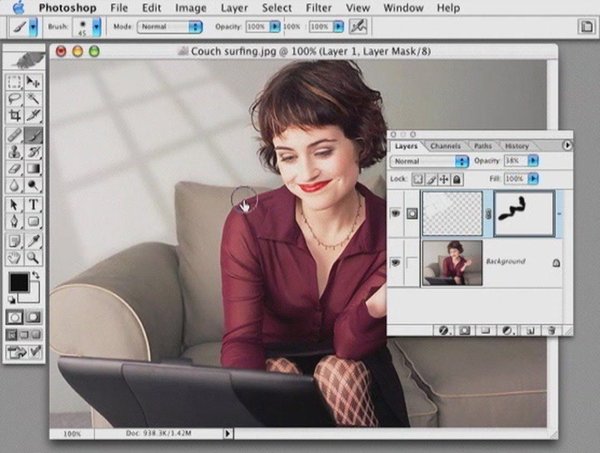Toggle Layer 1 visibility eye
The height and width of the screenshot is (453, 600).
(397, 213)
